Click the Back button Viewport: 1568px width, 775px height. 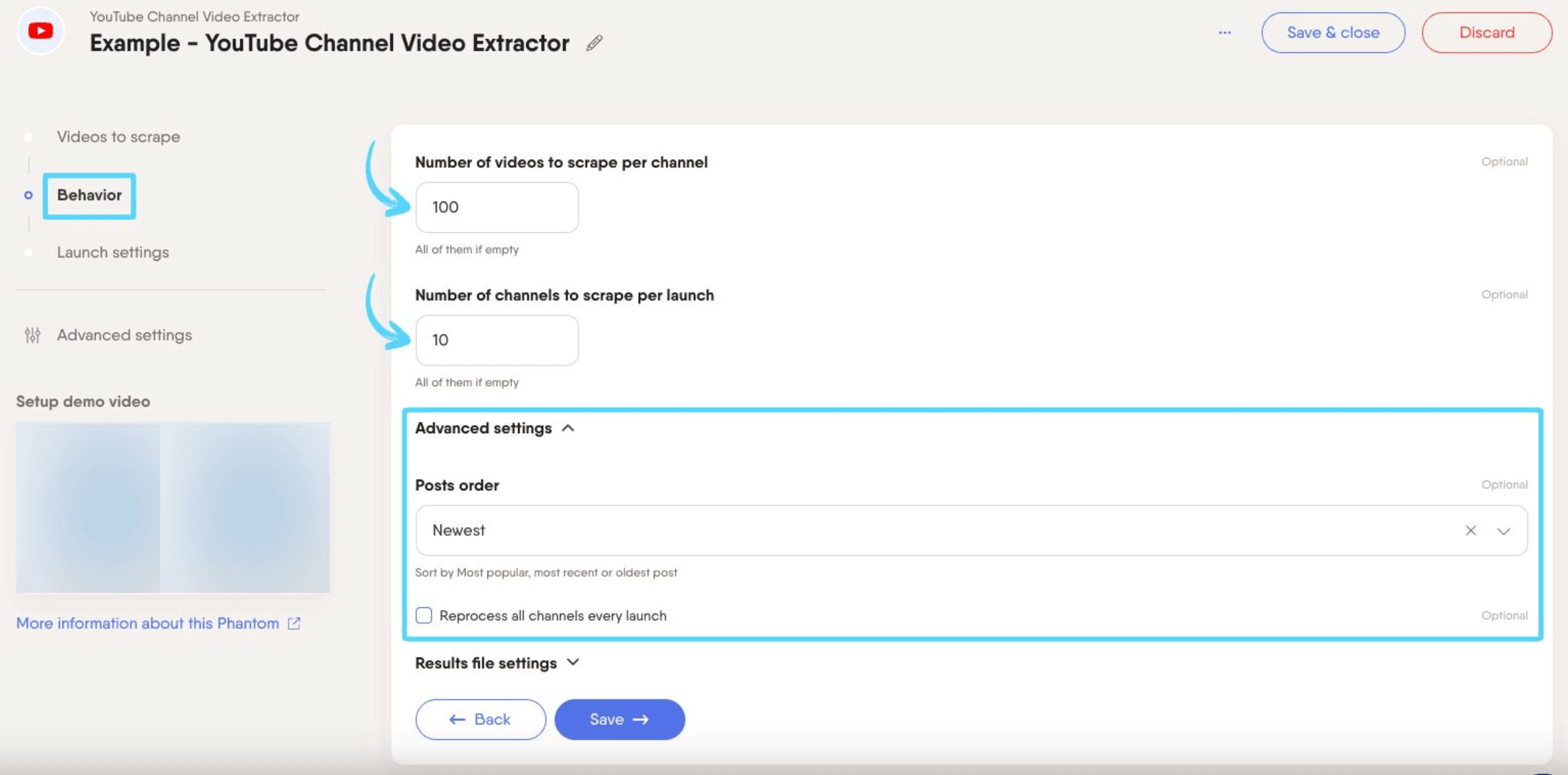point(481,719)
